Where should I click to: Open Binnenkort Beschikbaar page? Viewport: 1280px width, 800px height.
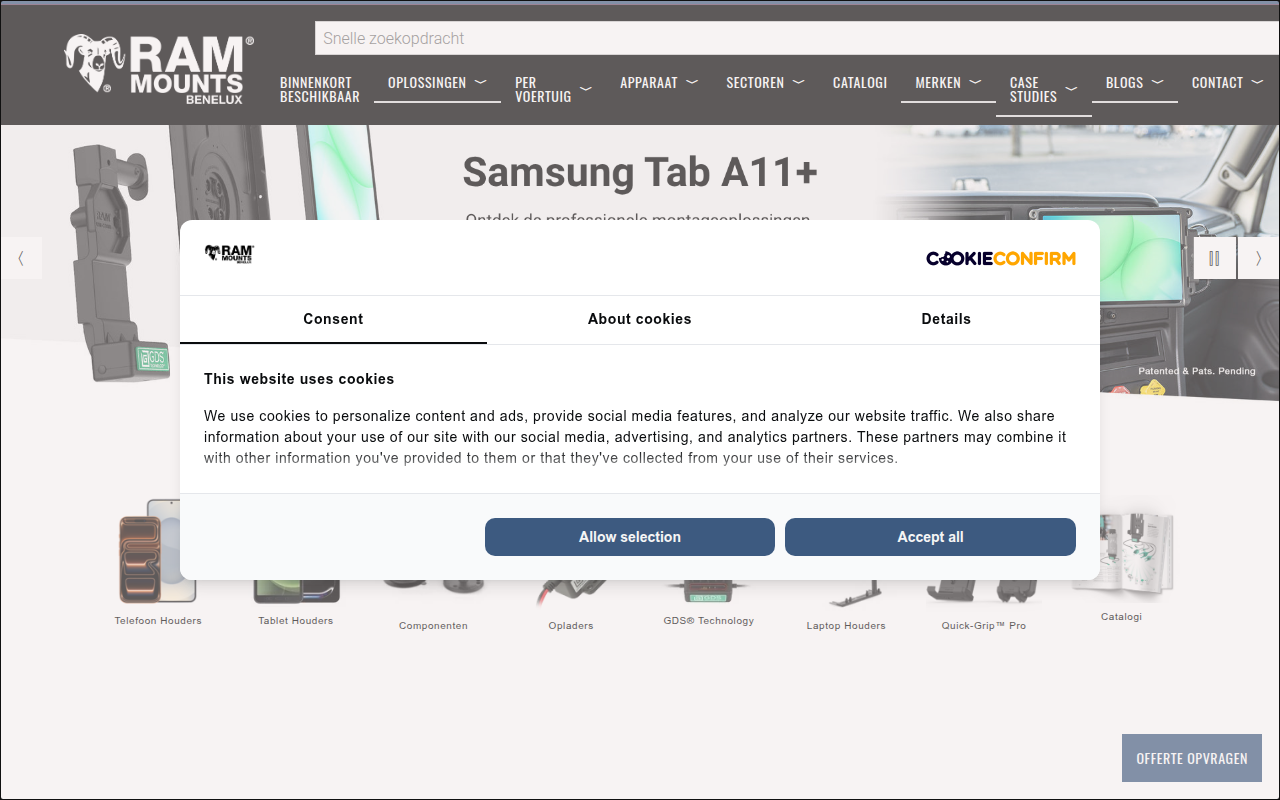click(319, 90)
